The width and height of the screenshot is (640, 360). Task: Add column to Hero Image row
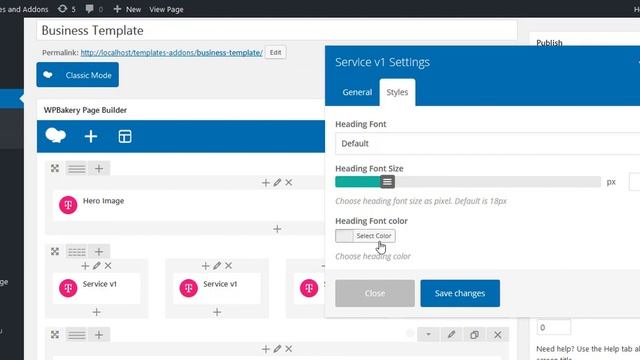[x=99, y=168]
